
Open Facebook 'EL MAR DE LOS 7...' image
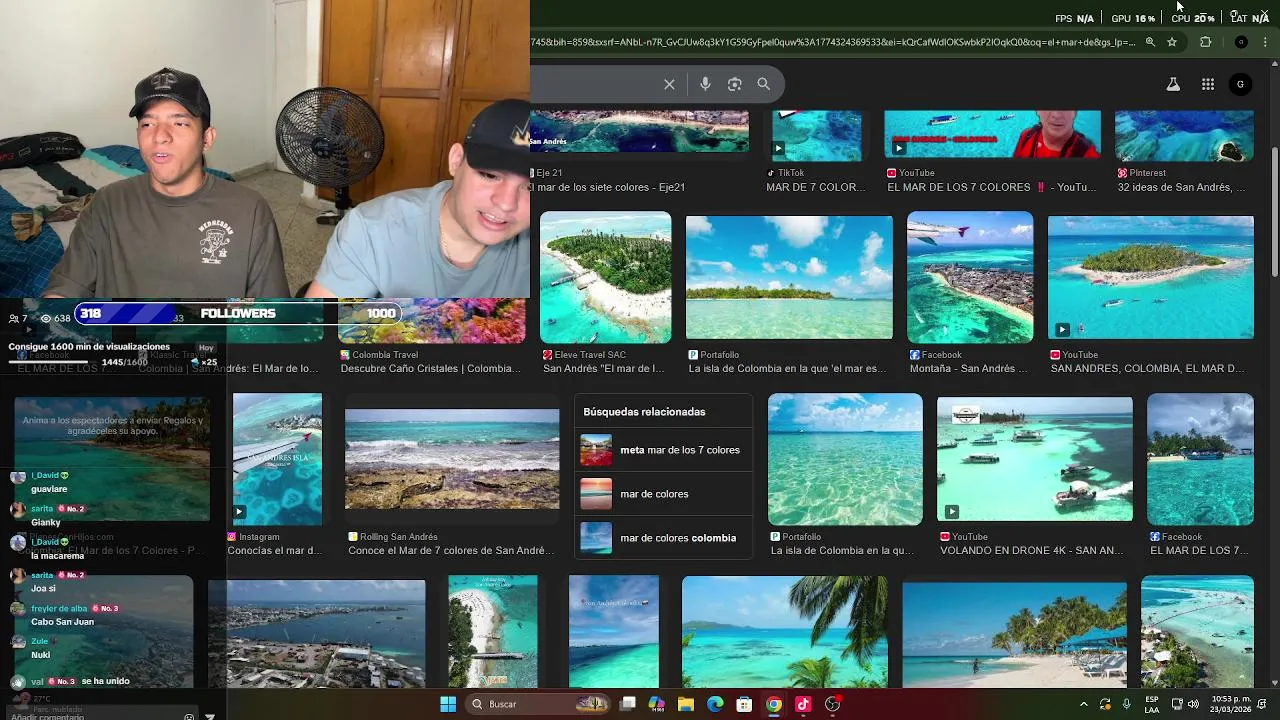coord(1200,459)
